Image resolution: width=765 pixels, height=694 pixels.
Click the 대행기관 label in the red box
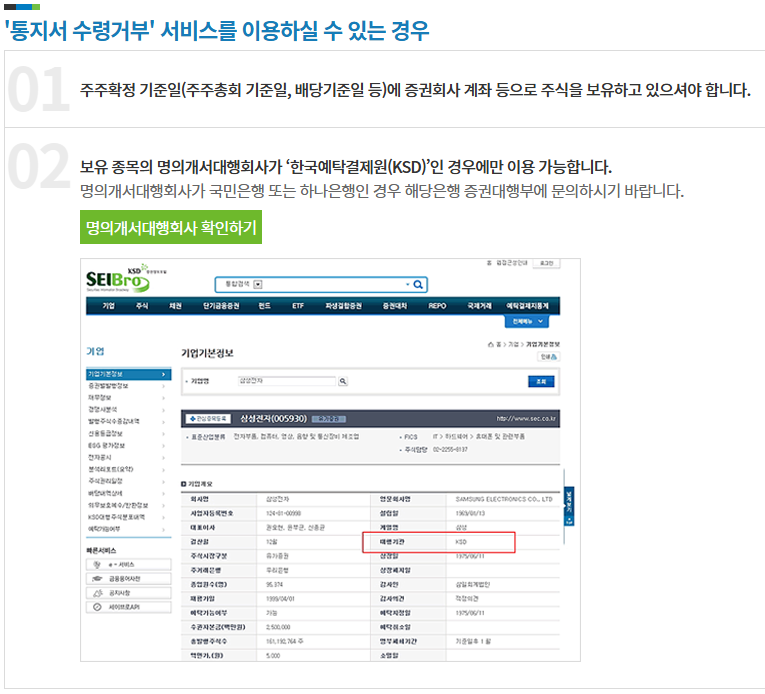coord(392,542)
